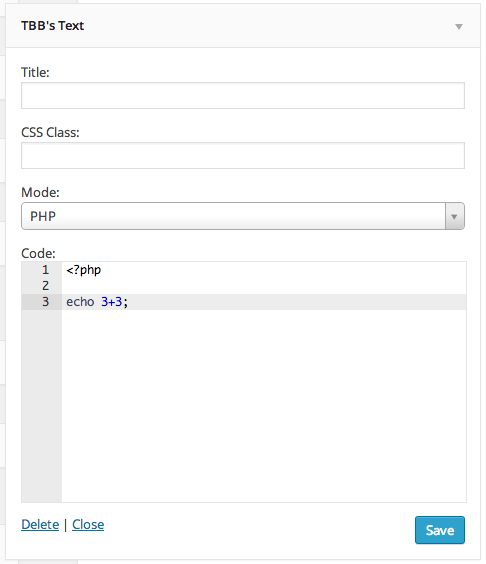486x564 pixels.
Task: Click the TBB's Text widget header
Action: pyautogui.click(x=243, y=26)
